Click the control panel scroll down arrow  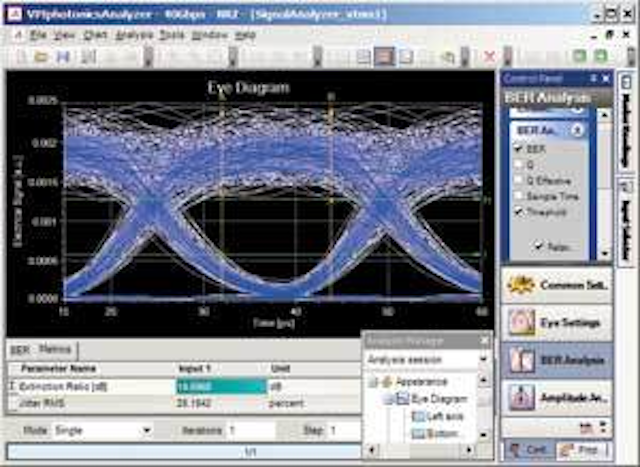605,254
